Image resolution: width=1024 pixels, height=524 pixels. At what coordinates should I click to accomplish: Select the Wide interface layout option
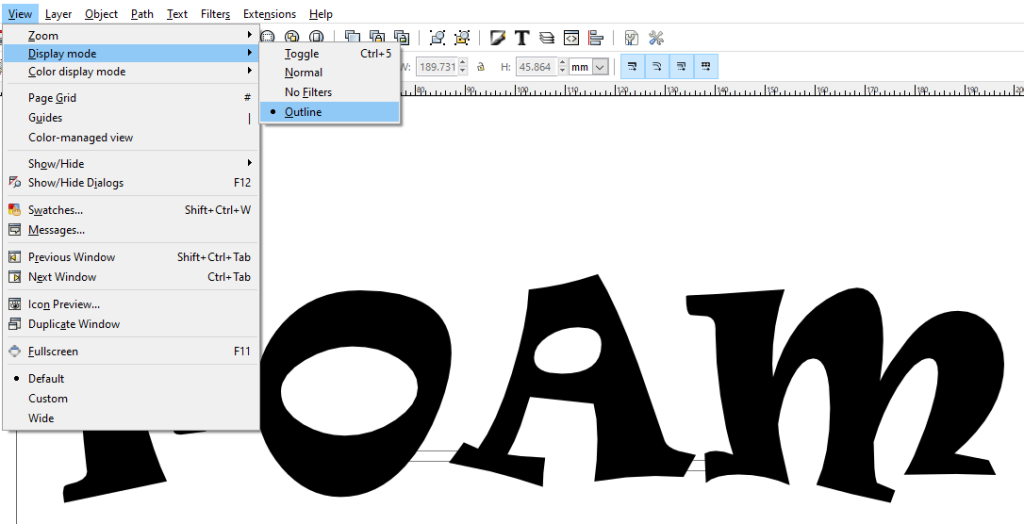click(131, 418)
